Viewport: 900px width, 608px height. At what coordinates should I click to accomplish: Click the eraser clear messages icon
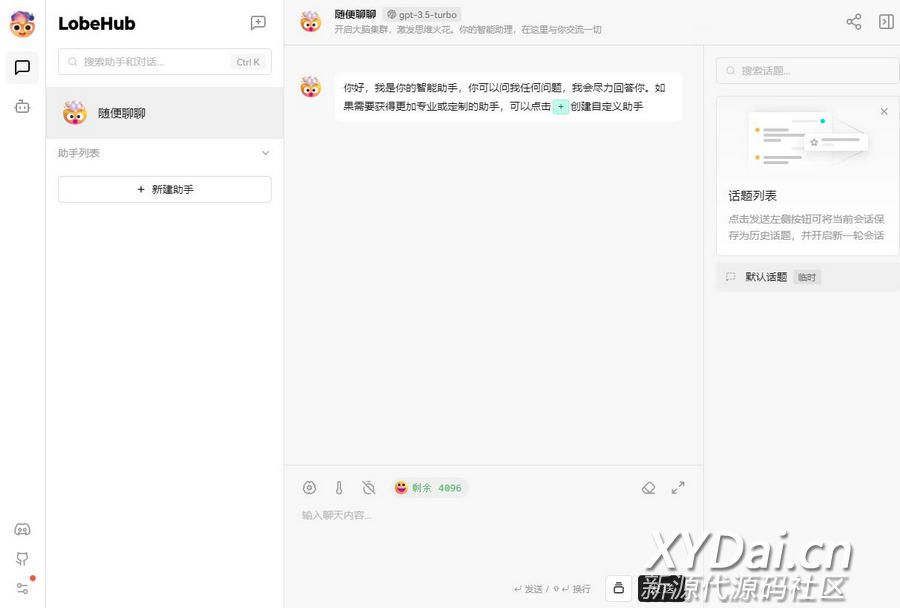pos(648,488)
